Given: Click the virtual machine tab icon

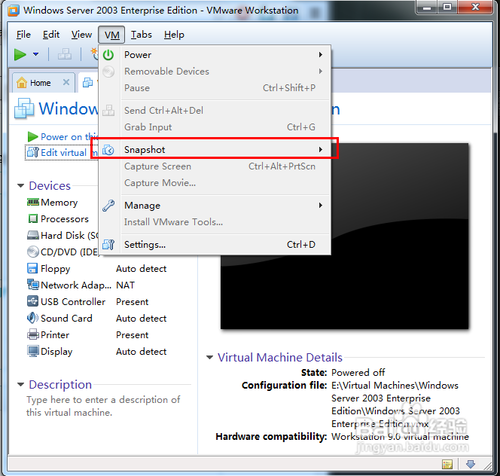Looking at the screenshot, I should [88, 82].
